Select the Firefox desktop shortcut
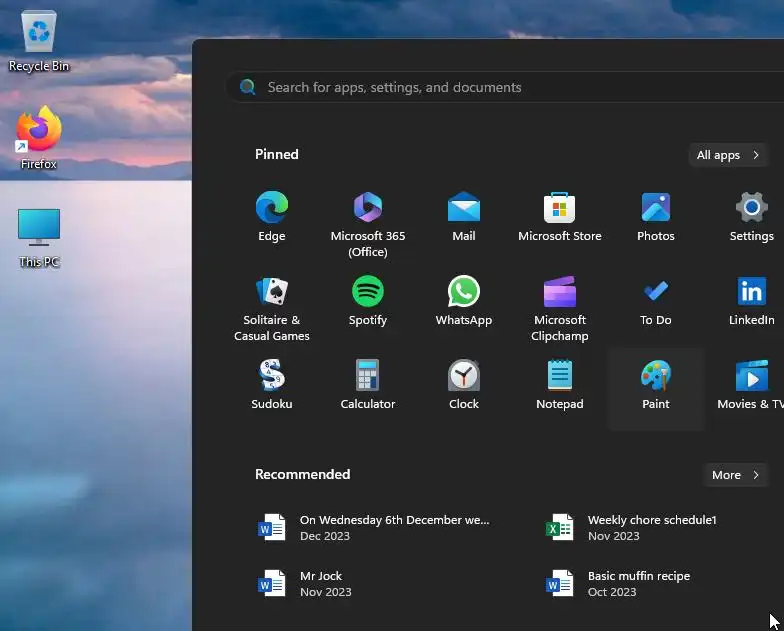This screenshot has width=784, height=631. (38, 138)
